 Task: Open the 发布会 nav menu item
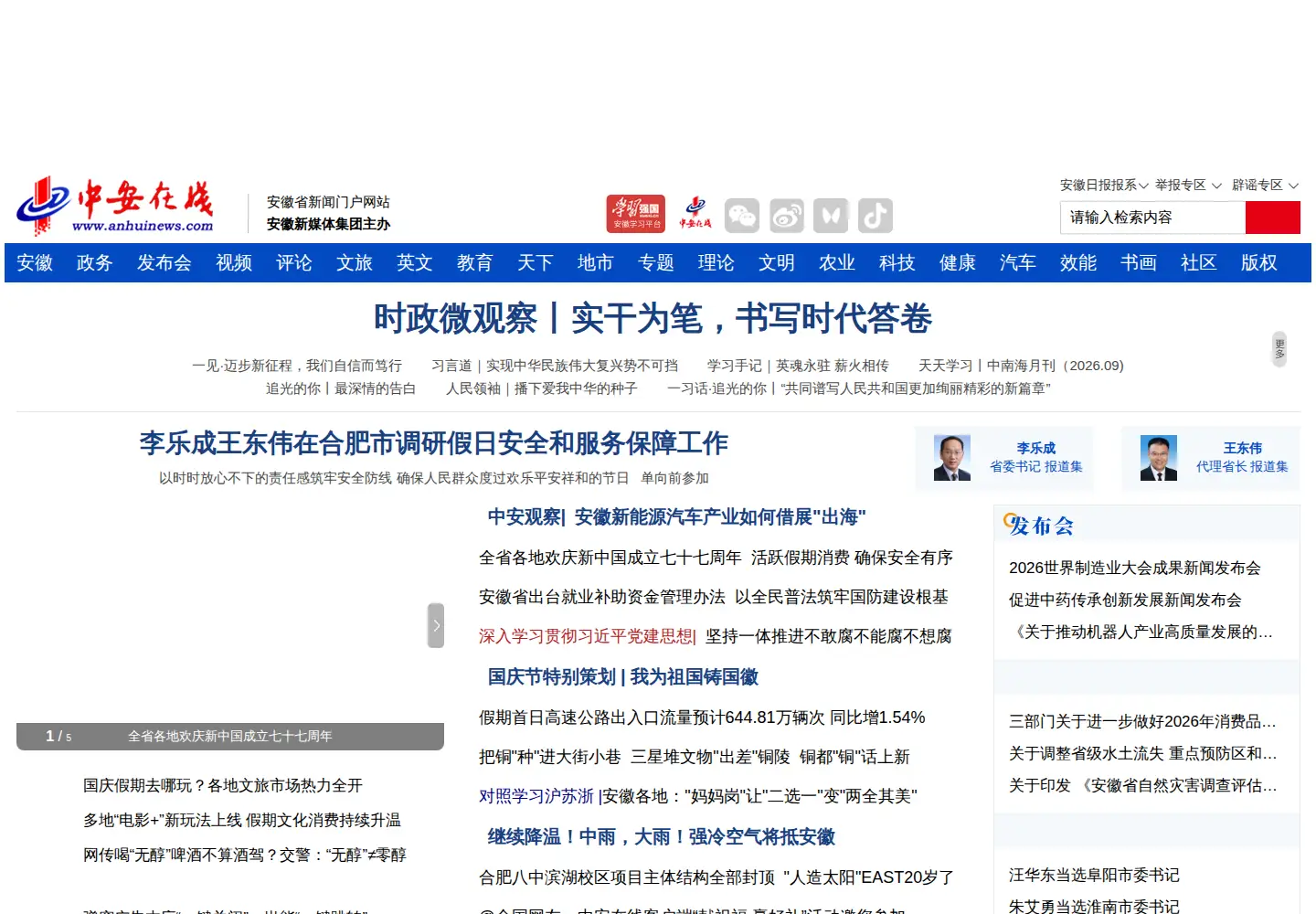click(x=164, y=263)
